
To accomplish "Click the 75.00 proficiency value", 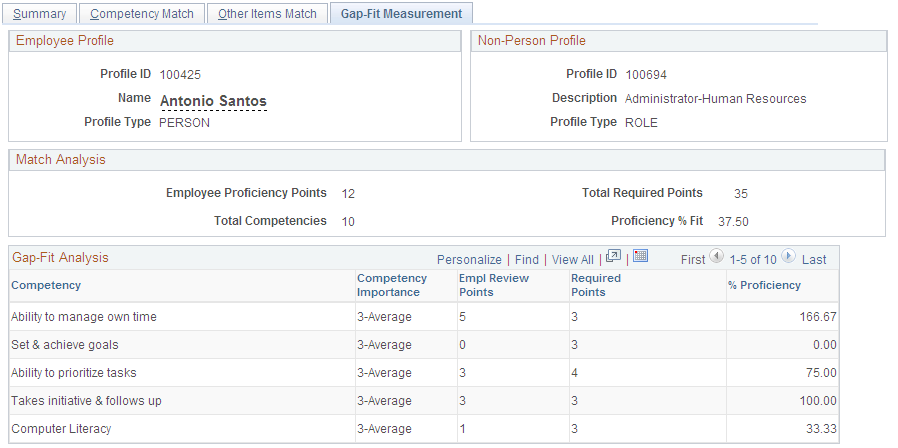I will click(821, 373).
